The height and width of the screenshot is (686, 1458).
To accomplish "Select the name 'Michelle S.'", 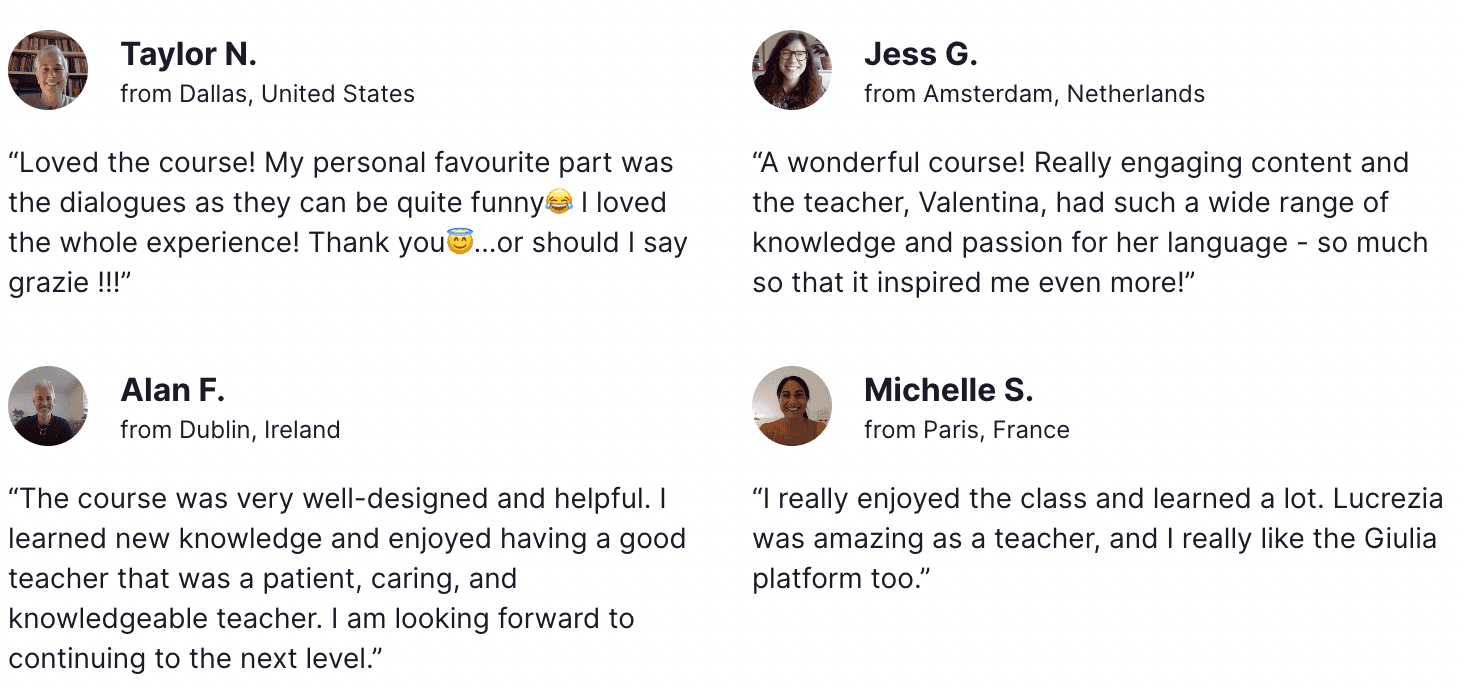I will coord(948,390).
